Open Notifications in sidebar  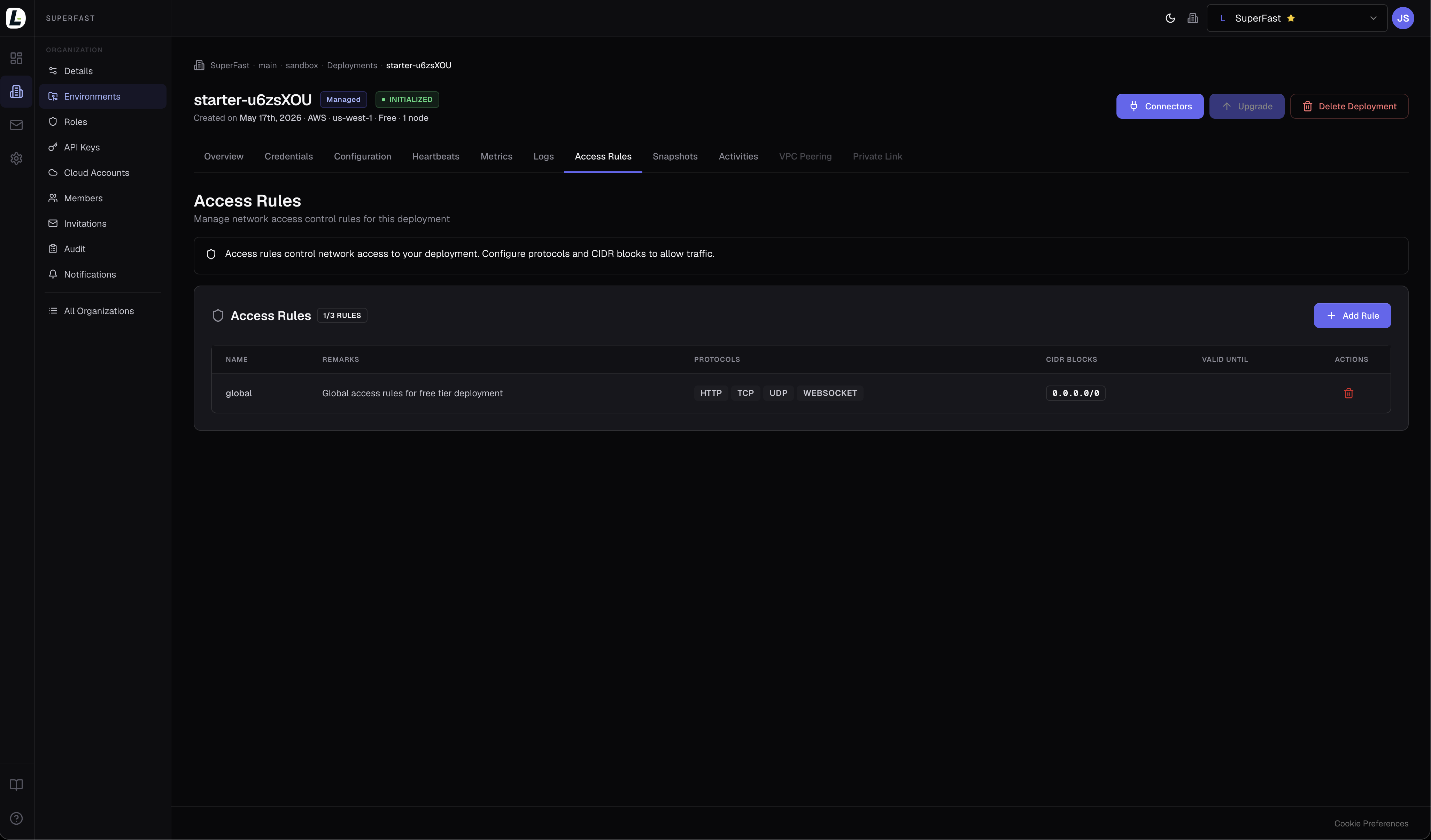point(103,274)
